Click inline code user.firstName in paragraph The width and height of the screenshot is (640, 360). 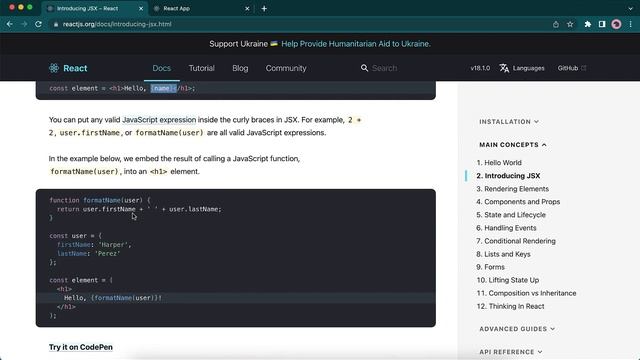tap(90, 133)
